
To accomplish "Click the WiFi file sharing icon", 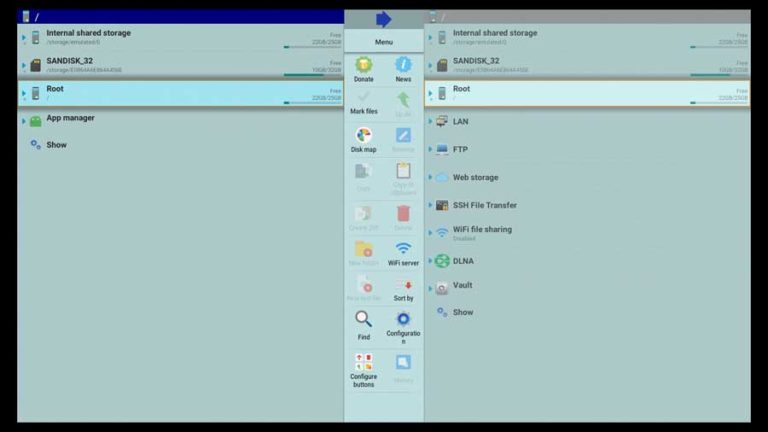I will coord(442,233).
